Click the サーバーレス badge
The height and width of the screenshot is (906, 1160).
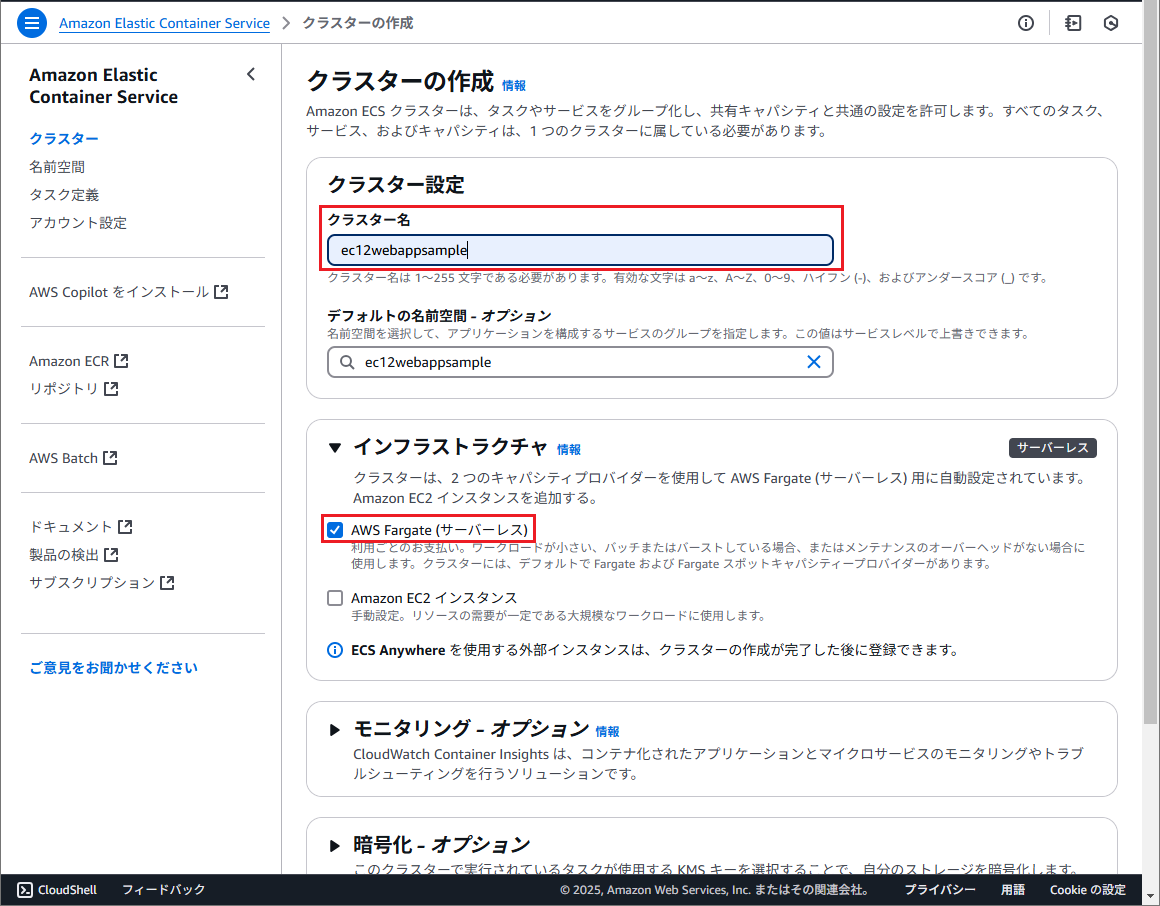pyautogui.click(x=1053, y=448)
